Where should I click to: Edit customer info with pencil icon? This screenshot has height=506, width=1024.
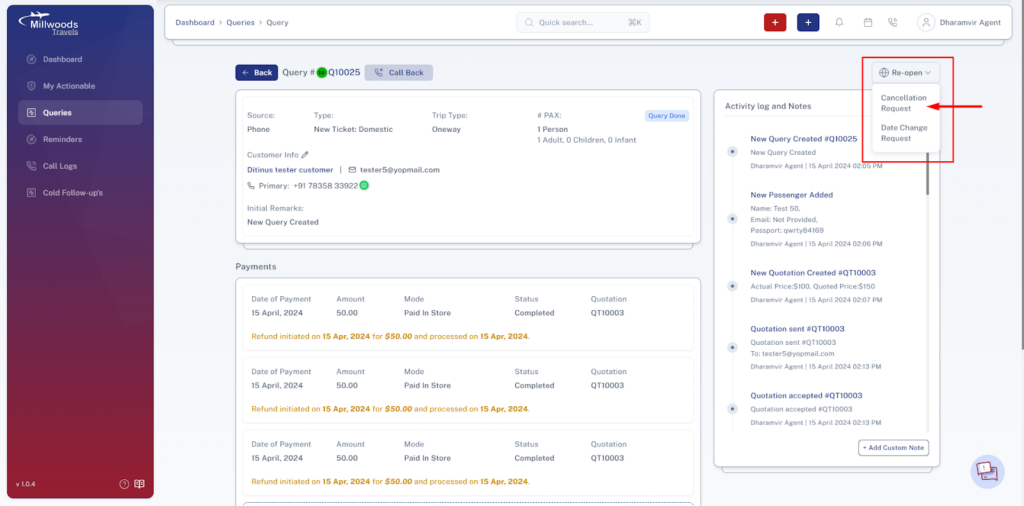tap(305, 155)
